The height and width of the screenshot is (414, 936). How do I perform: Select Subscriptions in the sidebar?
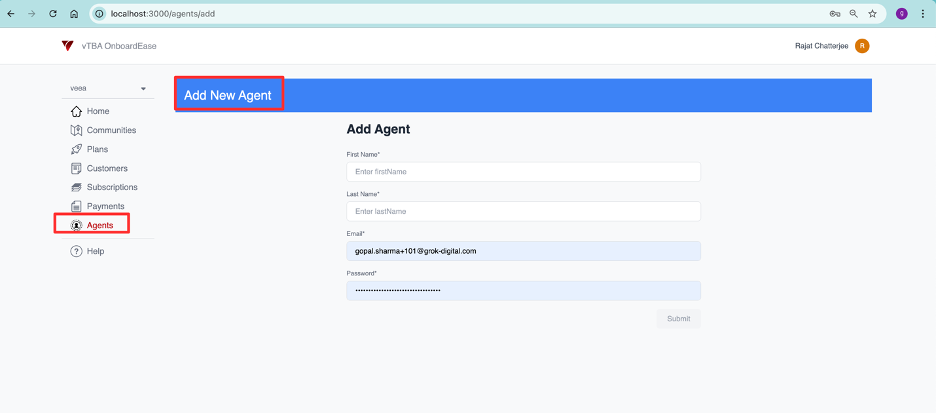pyautogui.click(x=112, y=187)
